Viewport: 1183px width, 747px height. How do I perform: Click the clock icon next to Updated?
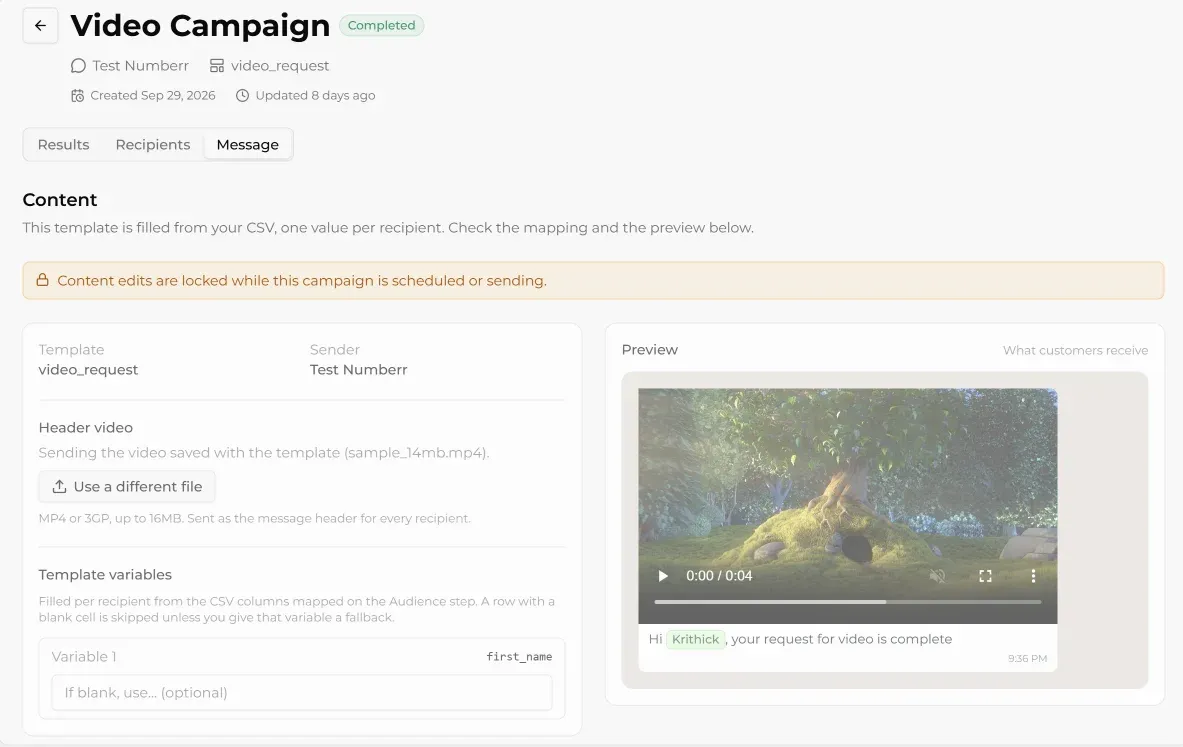242,96
